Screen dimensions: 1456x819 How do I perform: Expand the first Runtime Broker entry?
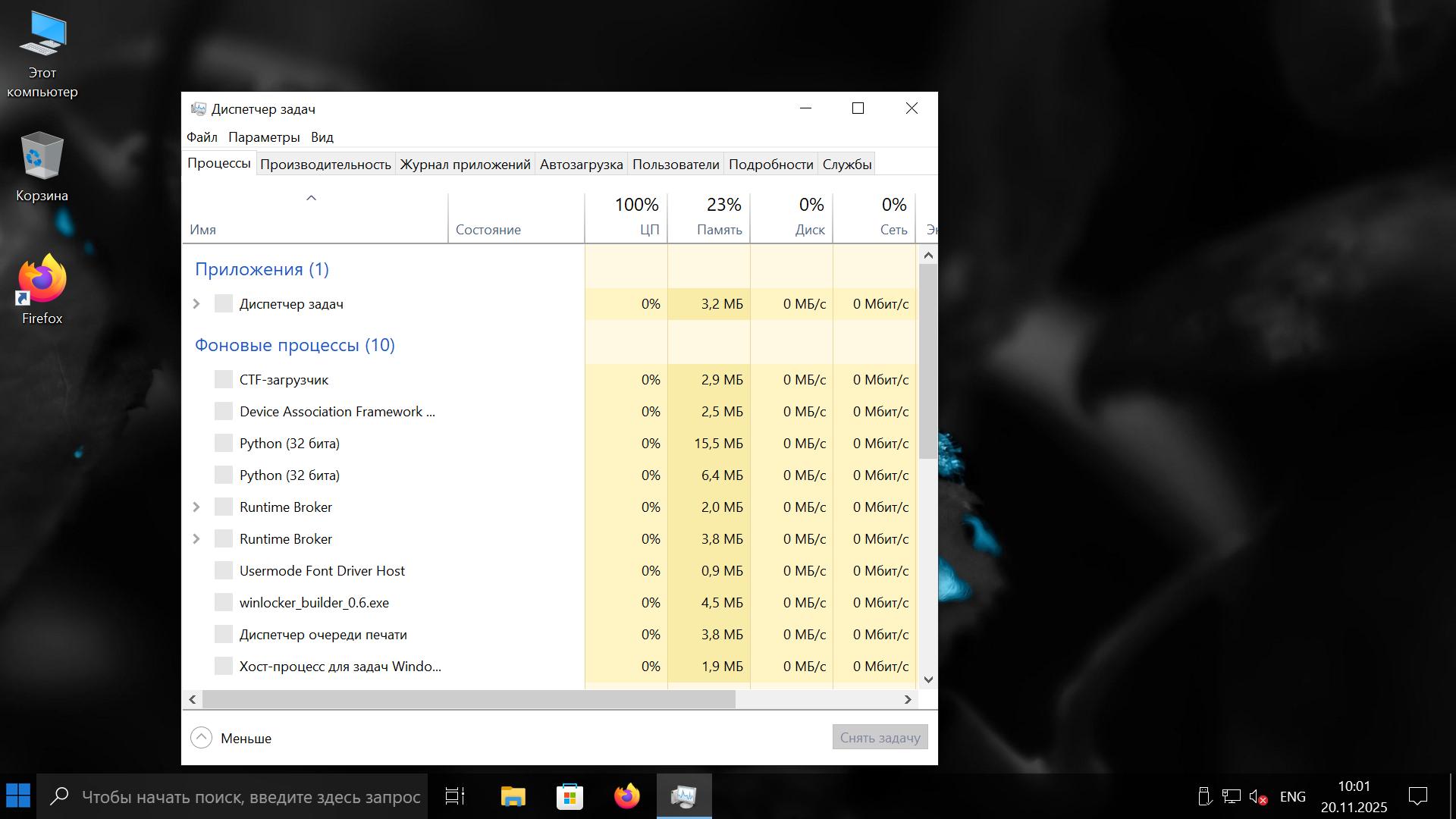click(196, 507)
